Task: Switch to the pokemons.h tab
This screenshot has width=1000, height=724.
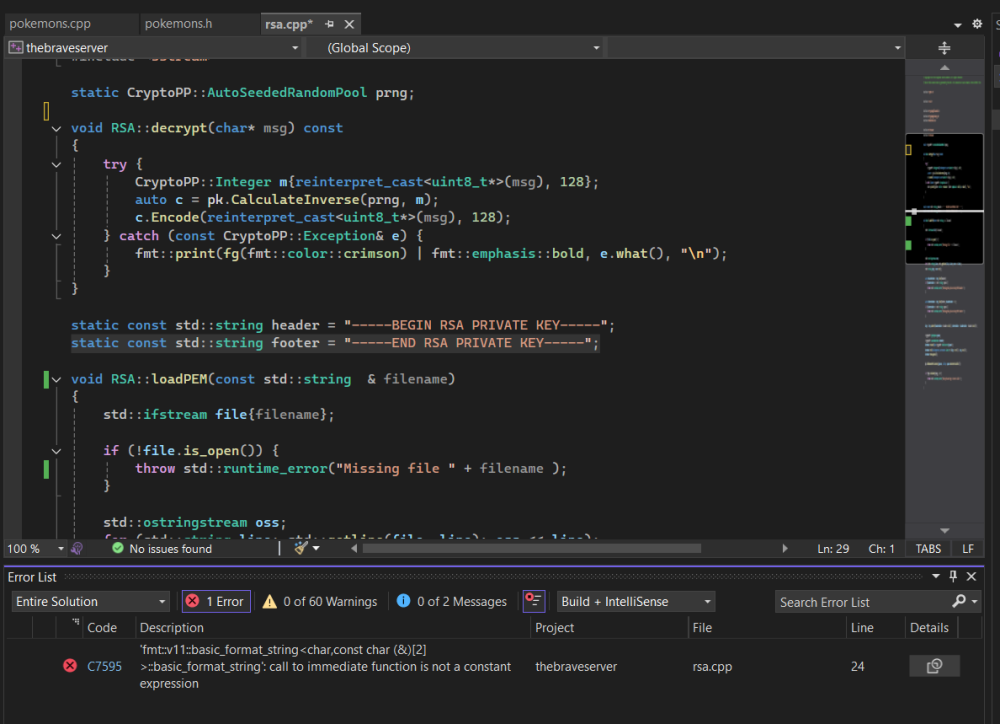Action: pos(185,24)
